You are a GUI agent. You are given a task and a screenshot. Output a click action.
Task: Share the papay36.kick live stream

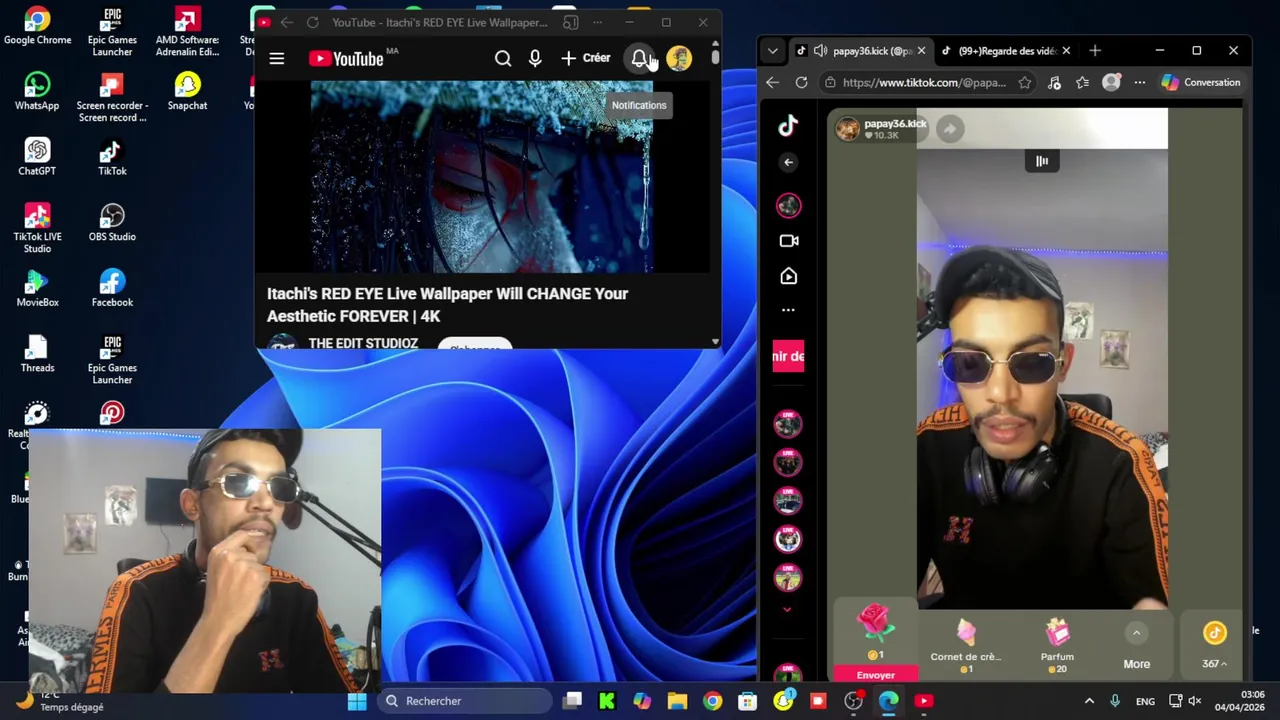[950, 128]
